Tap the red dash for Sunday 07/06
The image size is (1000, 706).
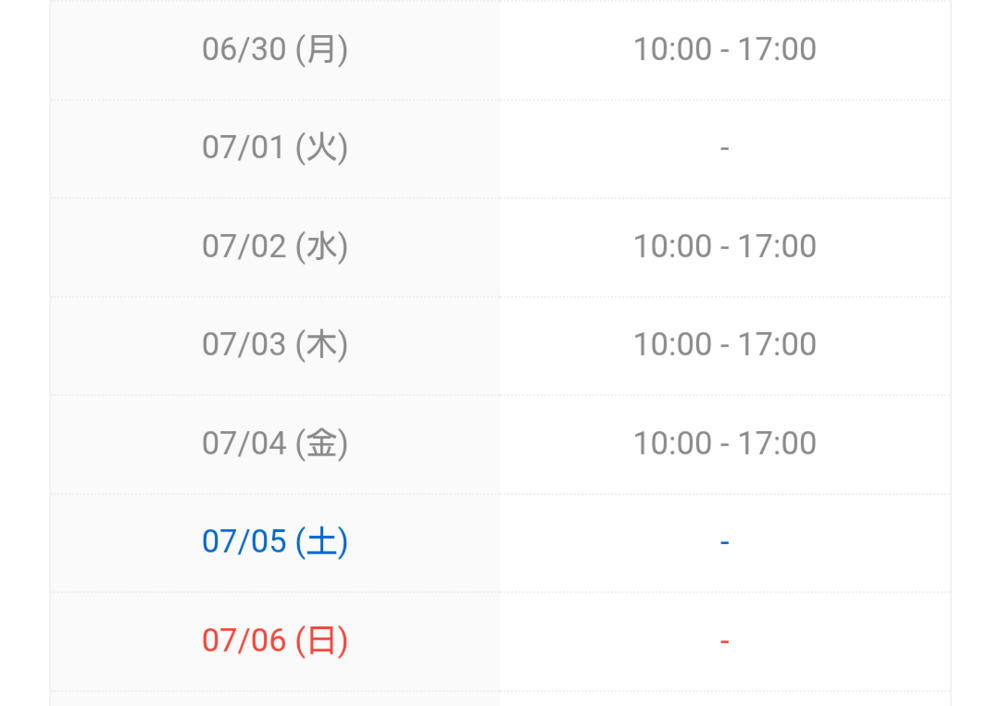[x=724, y=641]
